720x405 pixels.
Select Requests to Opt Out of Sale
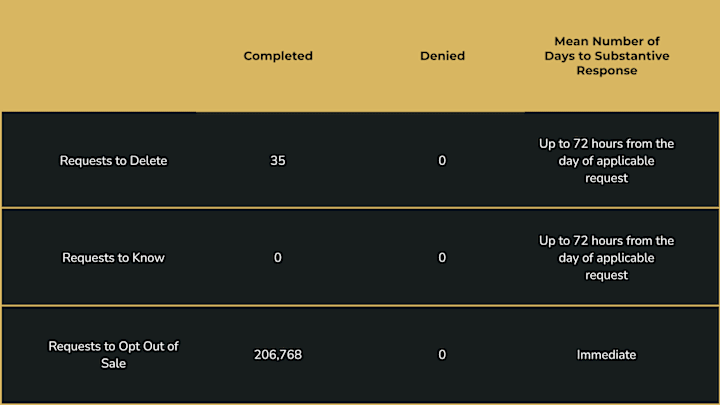(113, 354)
